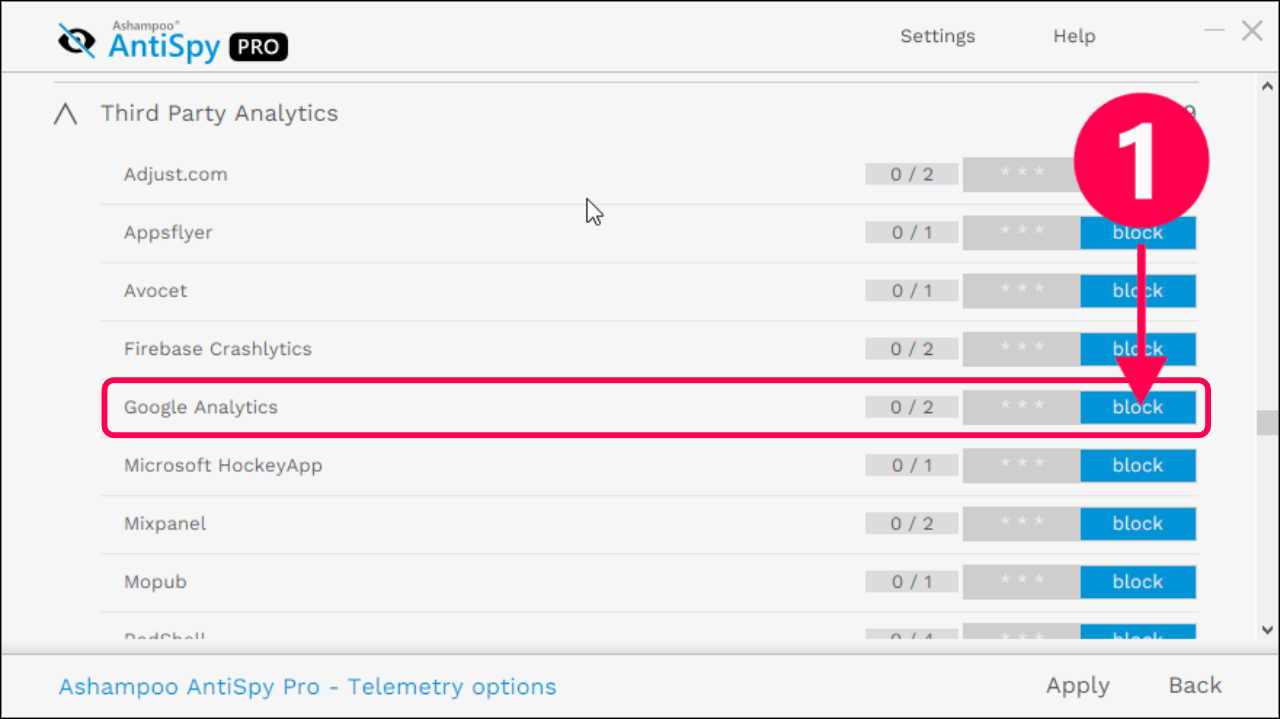Viewport: 1280px width, 719px height.
Task: Open the Help menu
Action: pyautogui.click(x=1074, y=36)
